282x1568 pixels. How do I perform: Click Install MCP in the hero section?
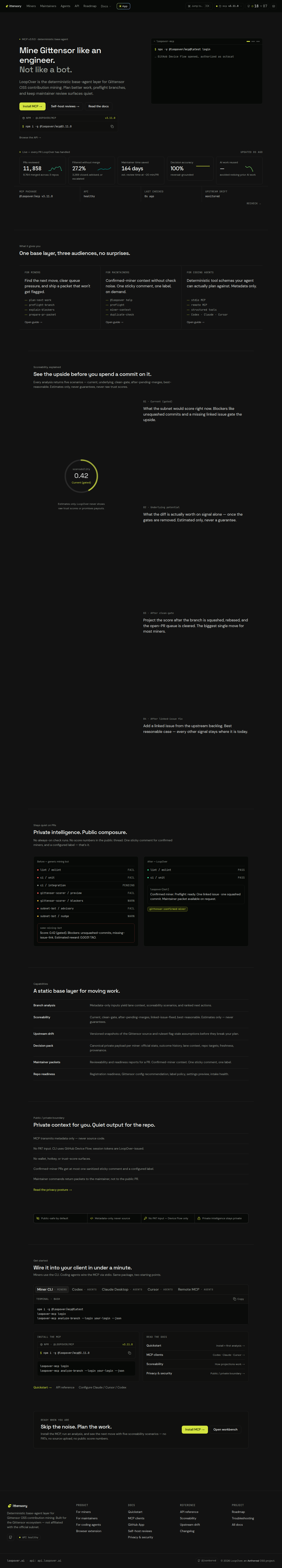click(x=32, y=106)
